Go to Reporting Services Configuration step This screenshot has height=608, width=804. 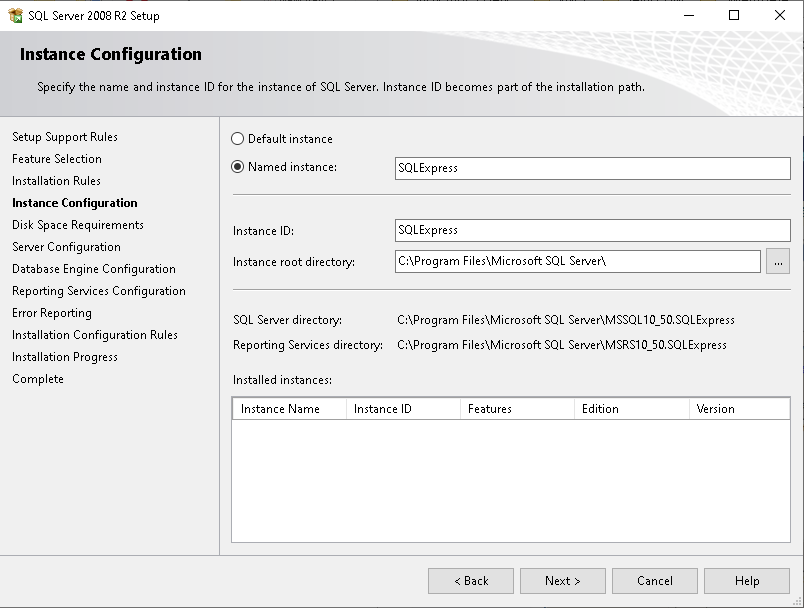99,291
